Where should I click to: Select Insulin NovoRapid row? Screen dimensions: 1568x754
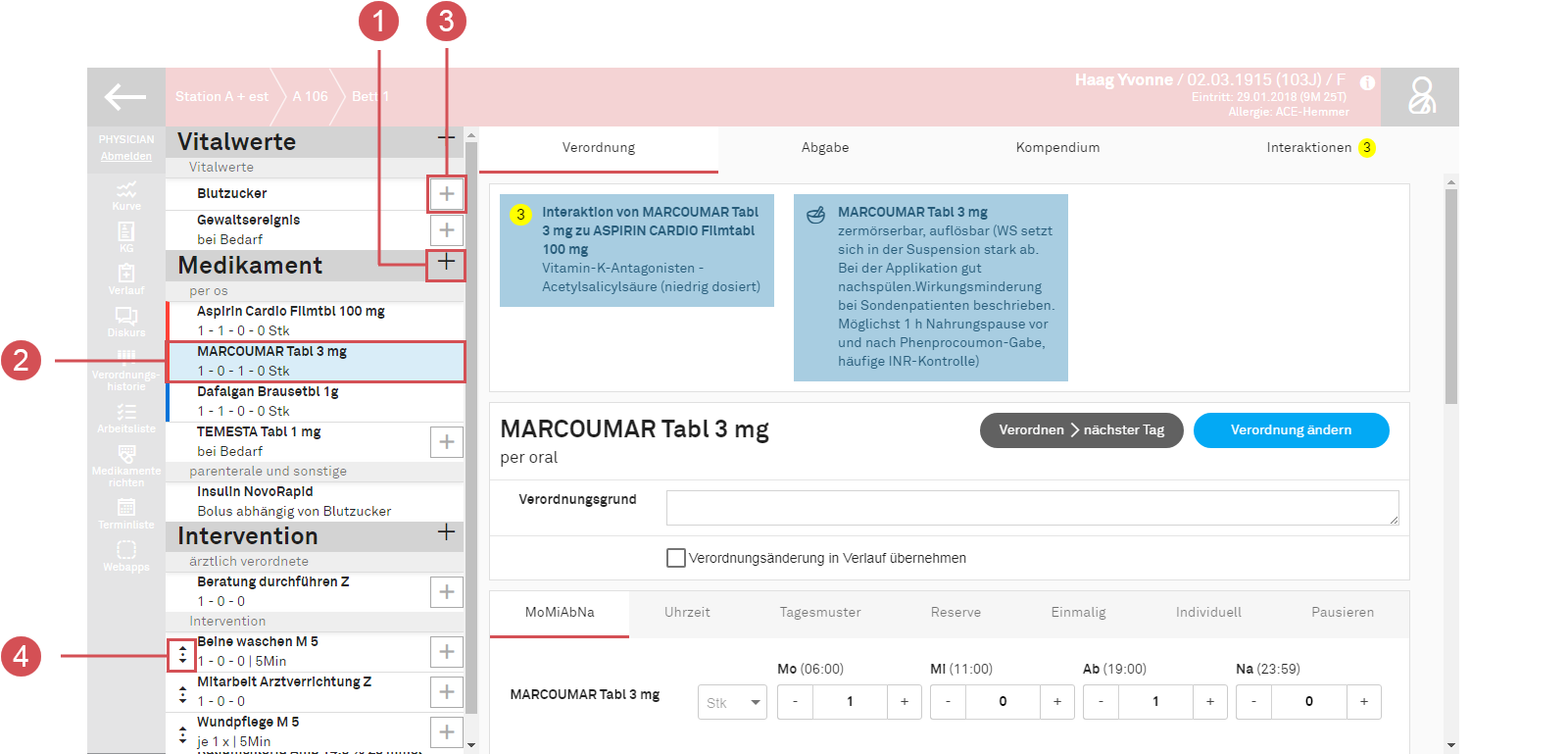[316, 502]
